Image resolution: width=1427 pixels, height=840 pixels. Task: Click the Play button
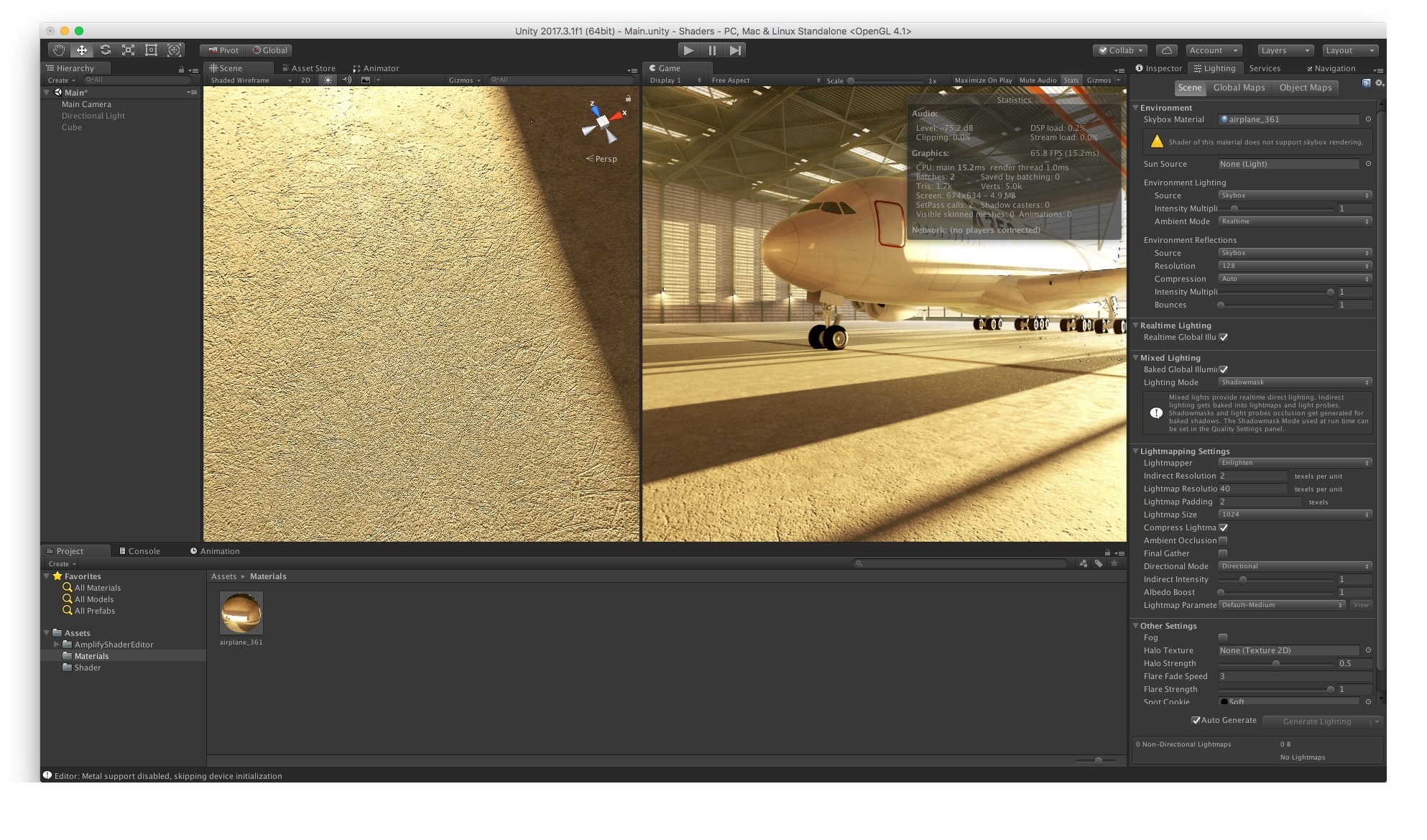(x=688, y=50)
